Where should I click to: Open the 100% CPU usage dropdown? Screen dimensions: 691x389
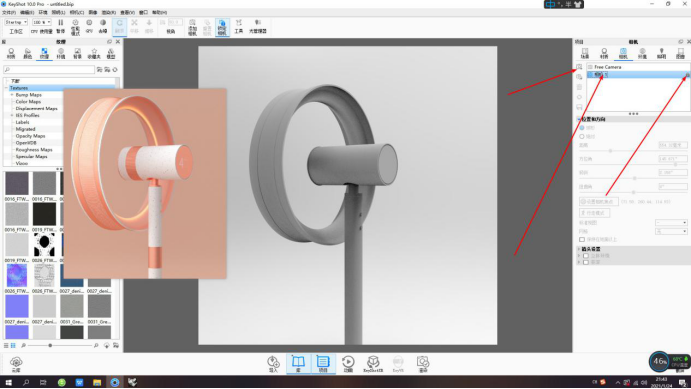[x=42, y=22]
